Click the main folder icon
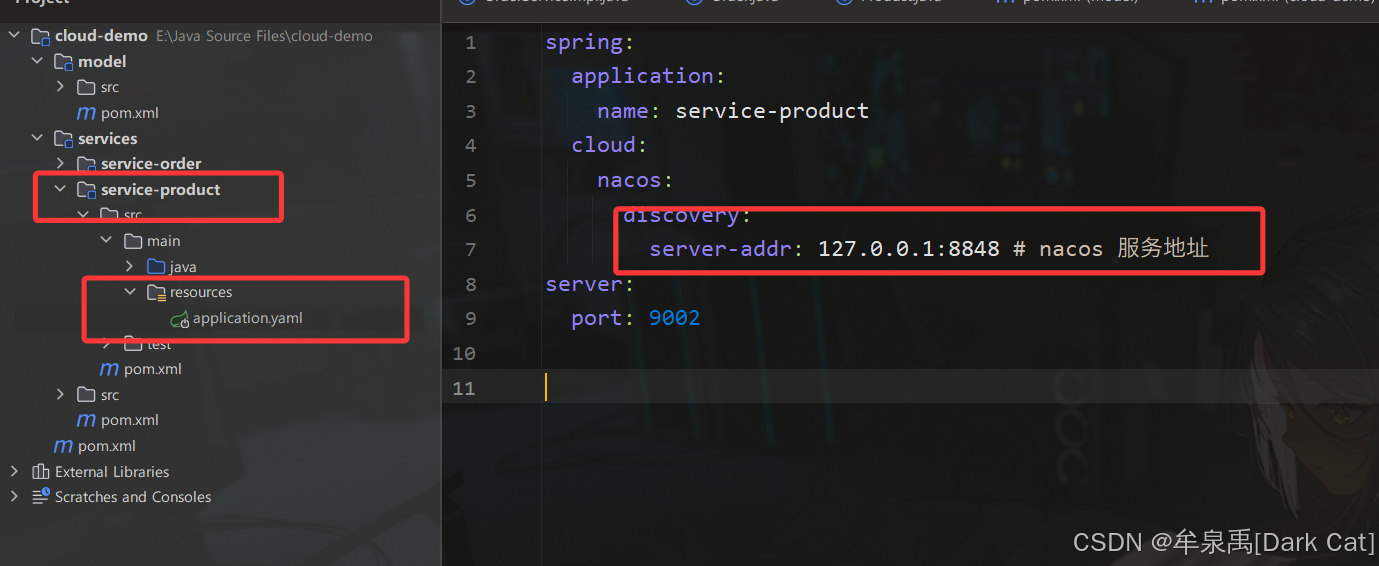Viewport: 1379px width, 566px height. [x=133, y=241]
